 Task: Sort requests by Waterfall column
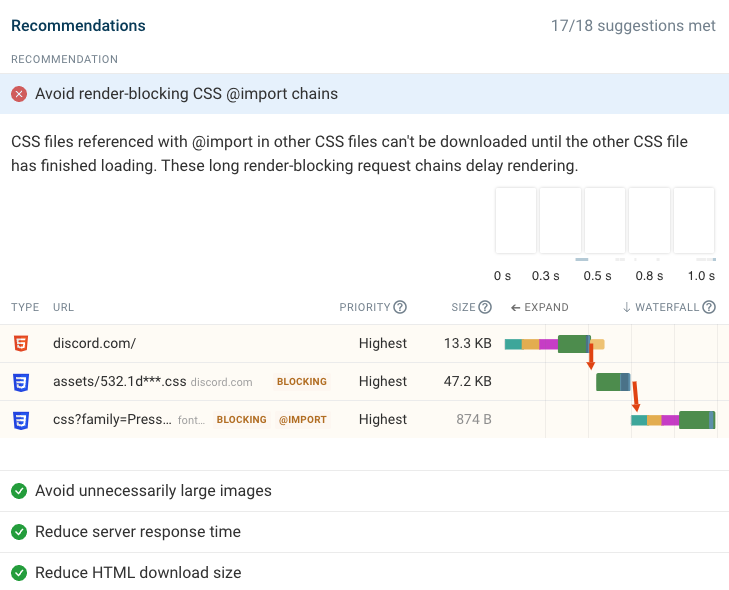[661, 307]
